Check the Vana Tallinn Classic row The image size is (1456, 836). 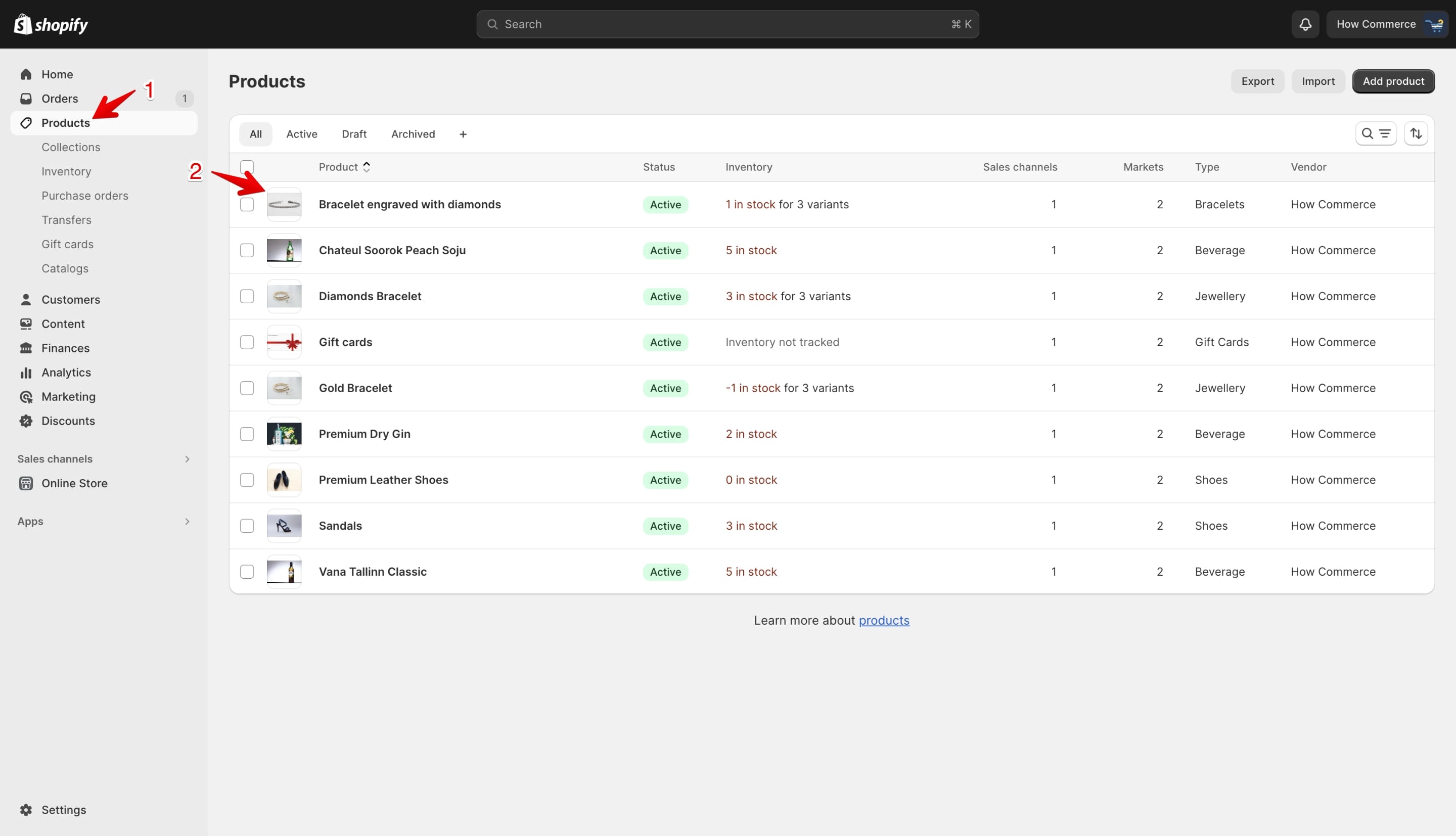pos(247,572)
